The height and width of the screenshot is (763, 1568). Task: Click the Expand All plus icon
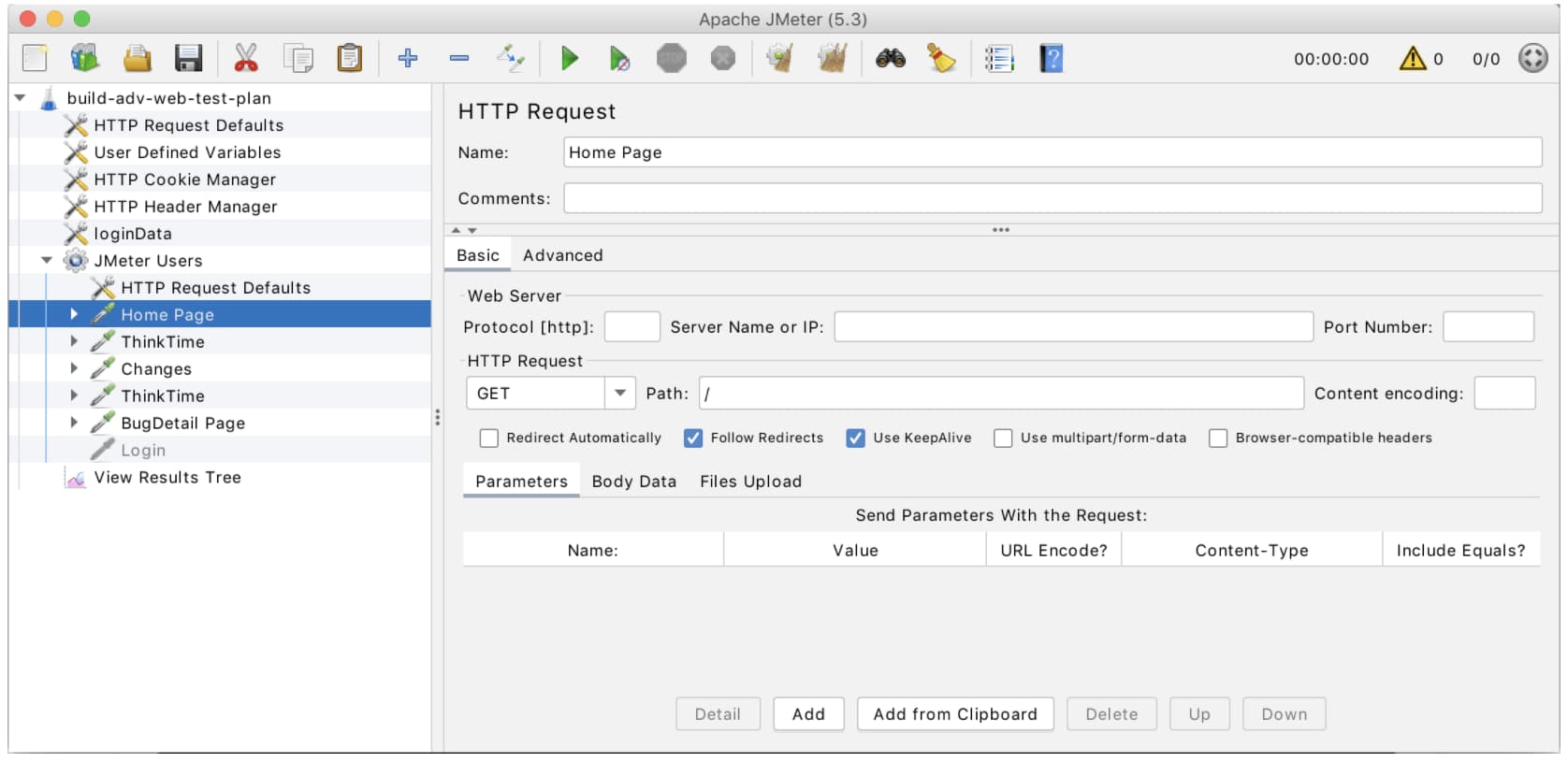point(408,58)
